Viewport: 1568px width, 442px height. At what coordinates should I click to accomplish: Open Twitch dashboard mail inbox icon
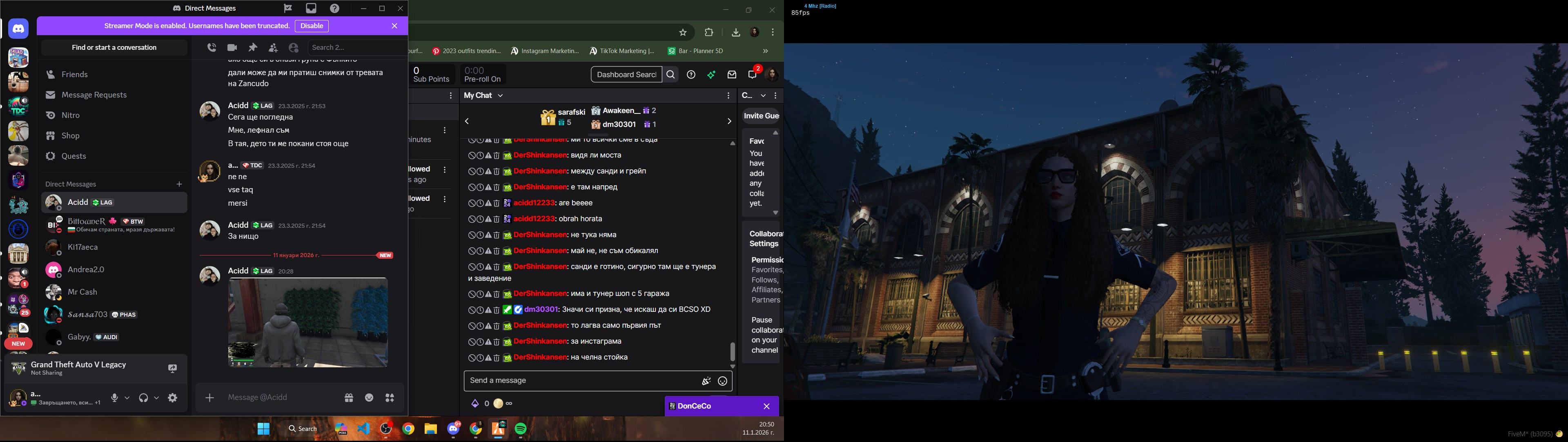[x=732, y=75]
